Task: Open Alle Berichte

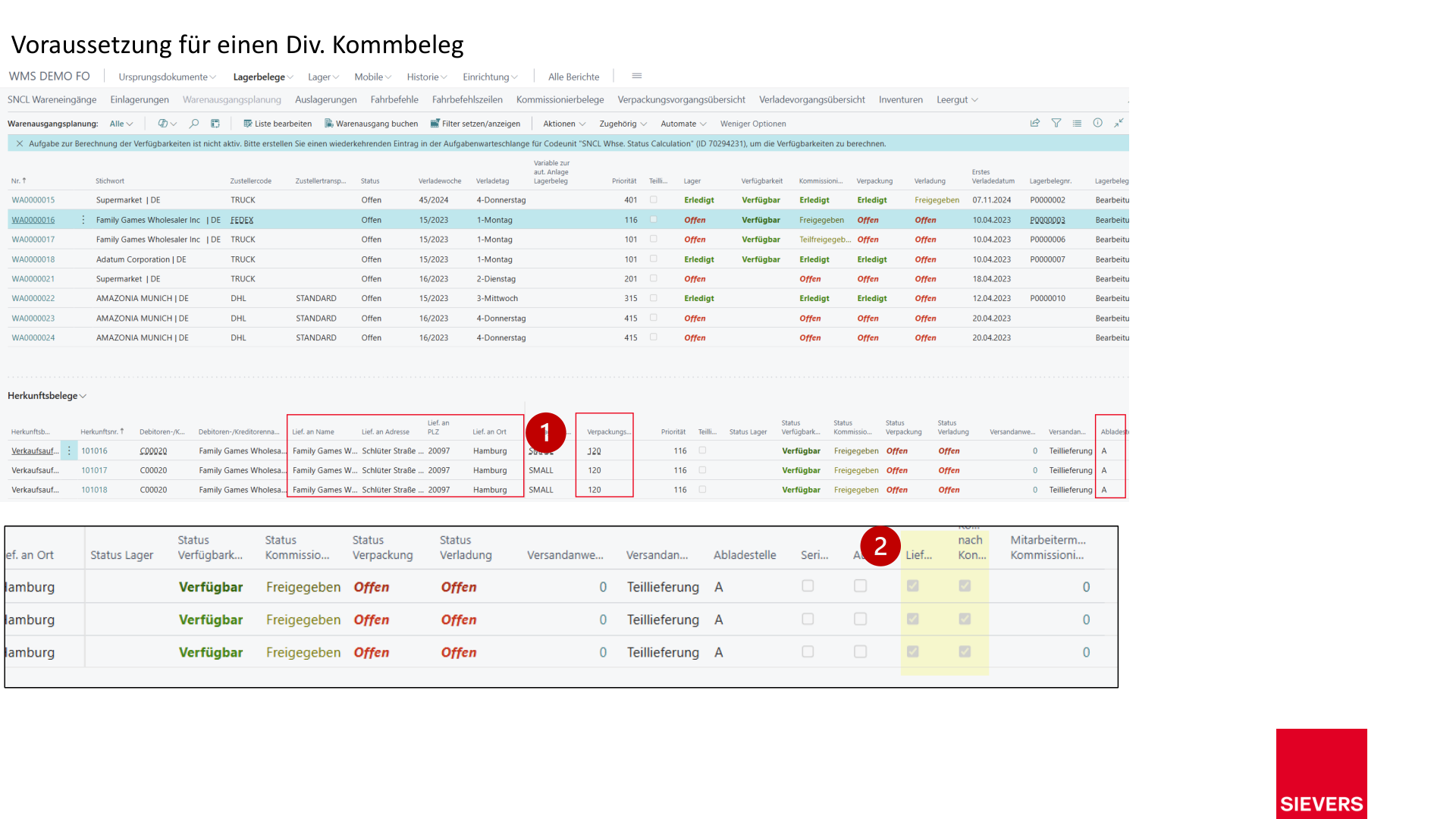Action: coord(574,77)
